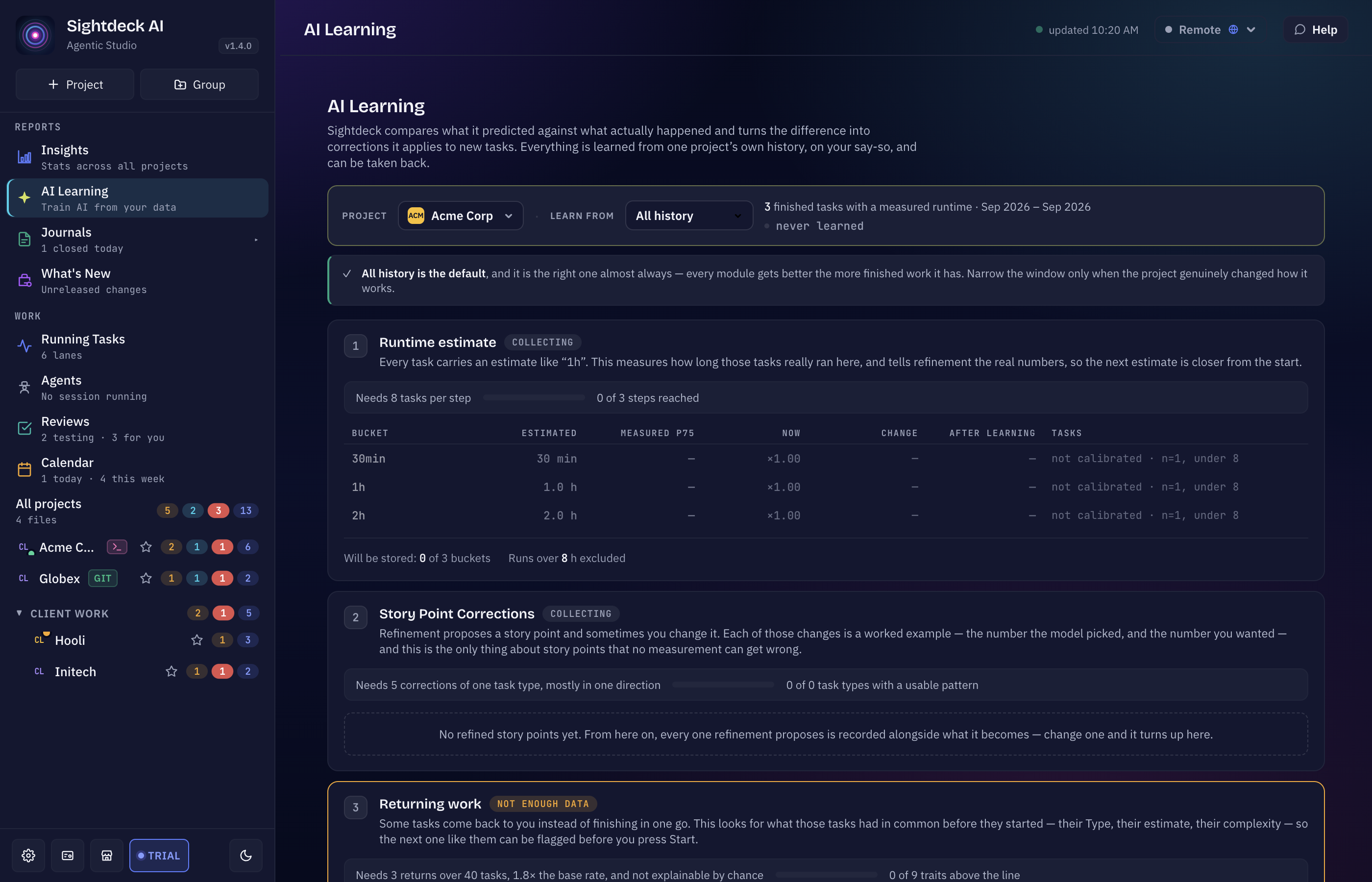Click the Insights bar chart icon

click(x=24, y=157)
